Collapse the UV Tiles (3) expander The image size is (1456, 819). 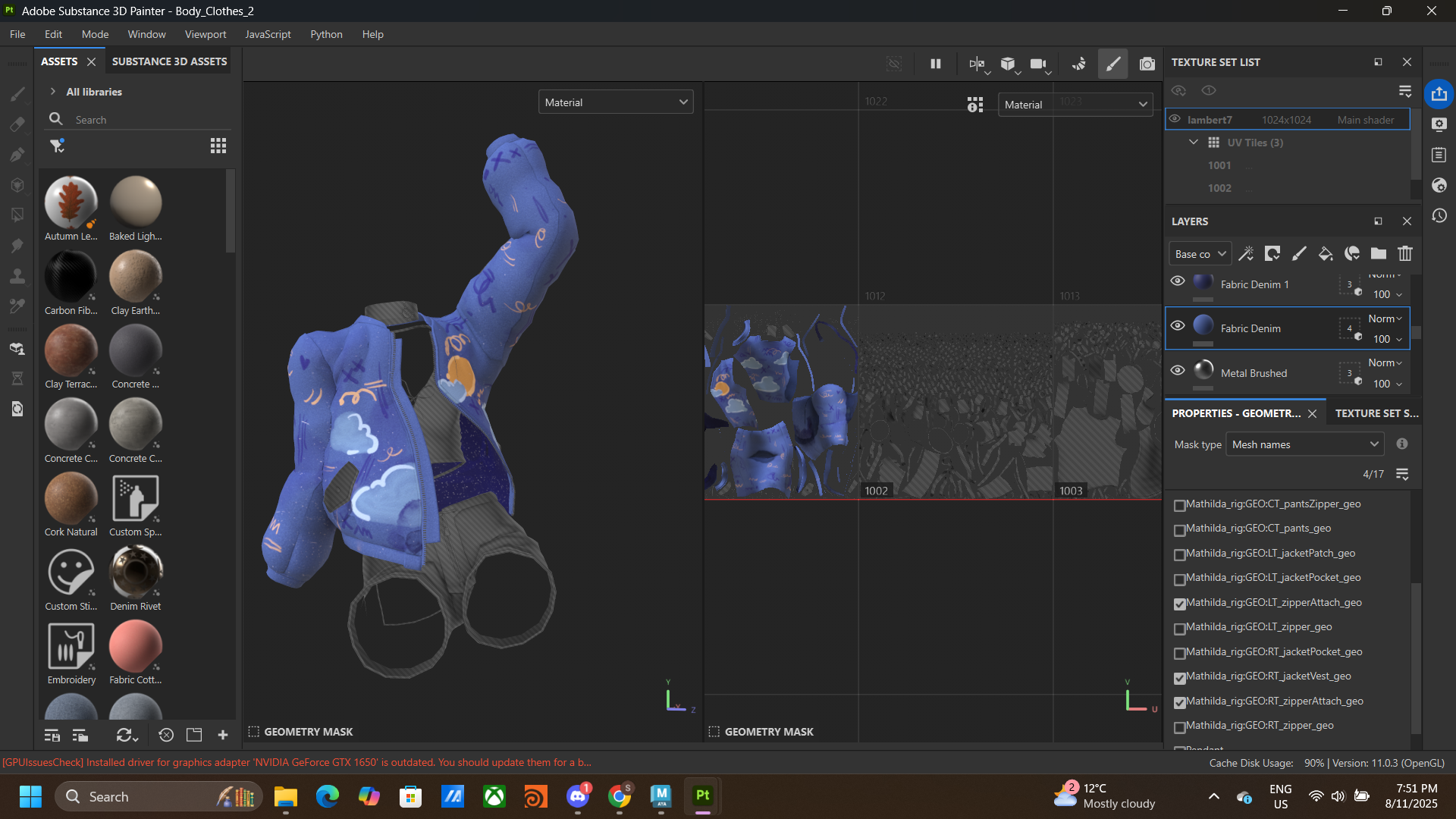click(1193, 143)
